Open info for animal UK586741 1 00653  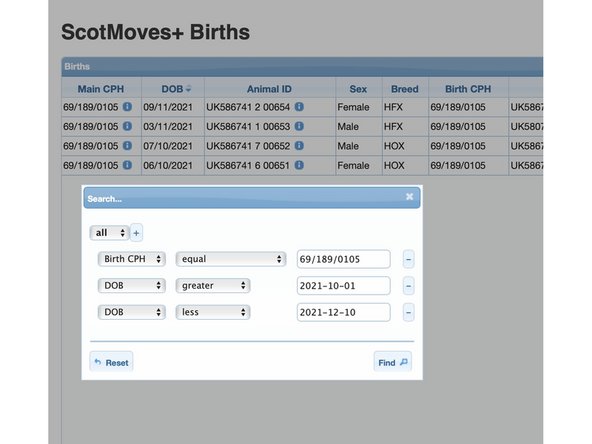tap(299, 126)
